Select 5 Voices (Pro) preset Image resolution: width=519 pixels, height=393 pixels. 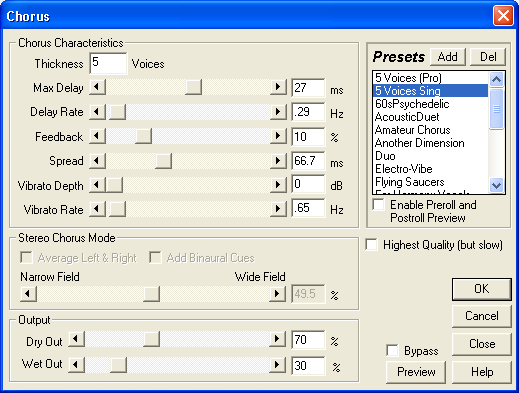pyautogui.click(x=431, y=78)
